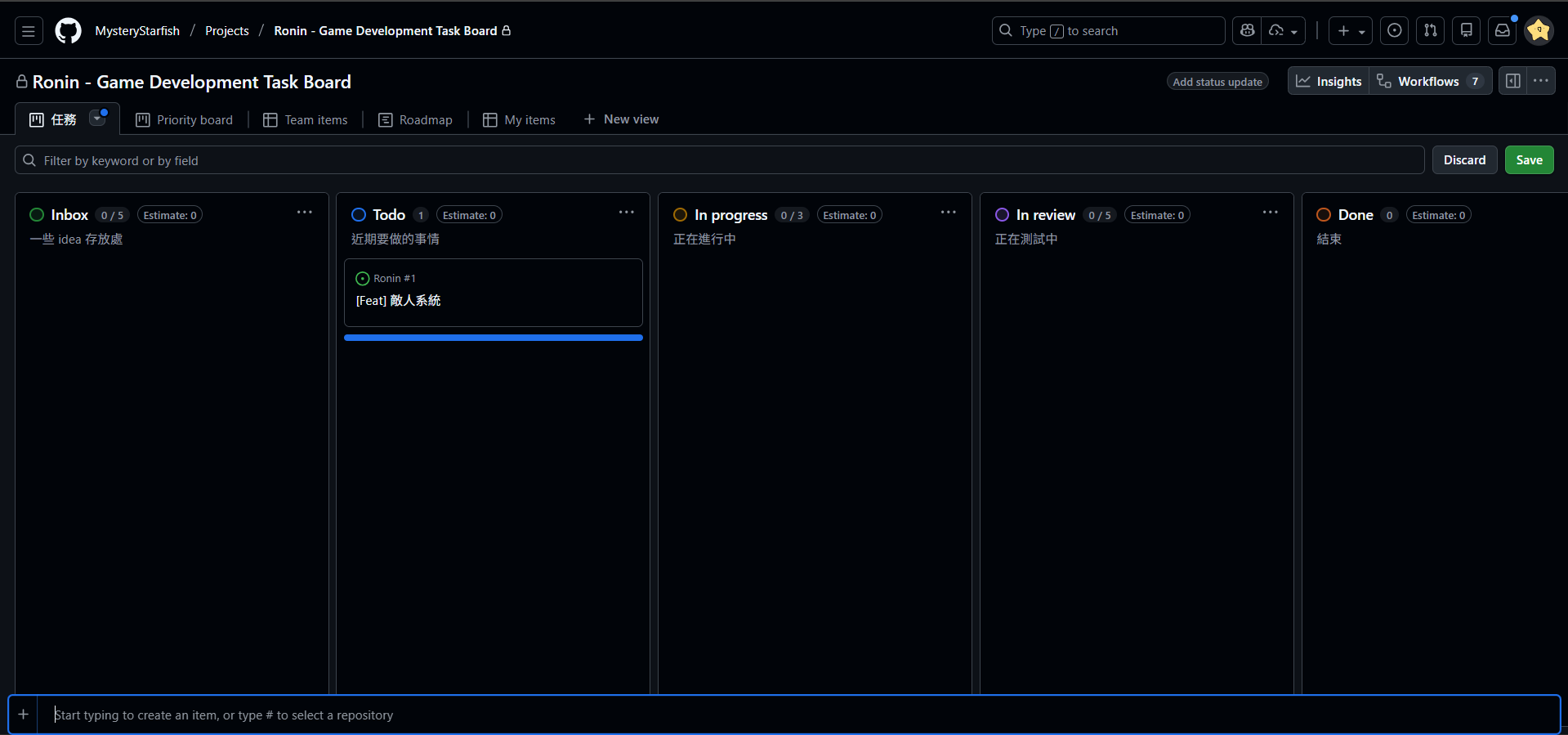Open the Inbox column three-dot menu
The height and width of the screenshot is (735, 1568).
click(x=304, y=213)
